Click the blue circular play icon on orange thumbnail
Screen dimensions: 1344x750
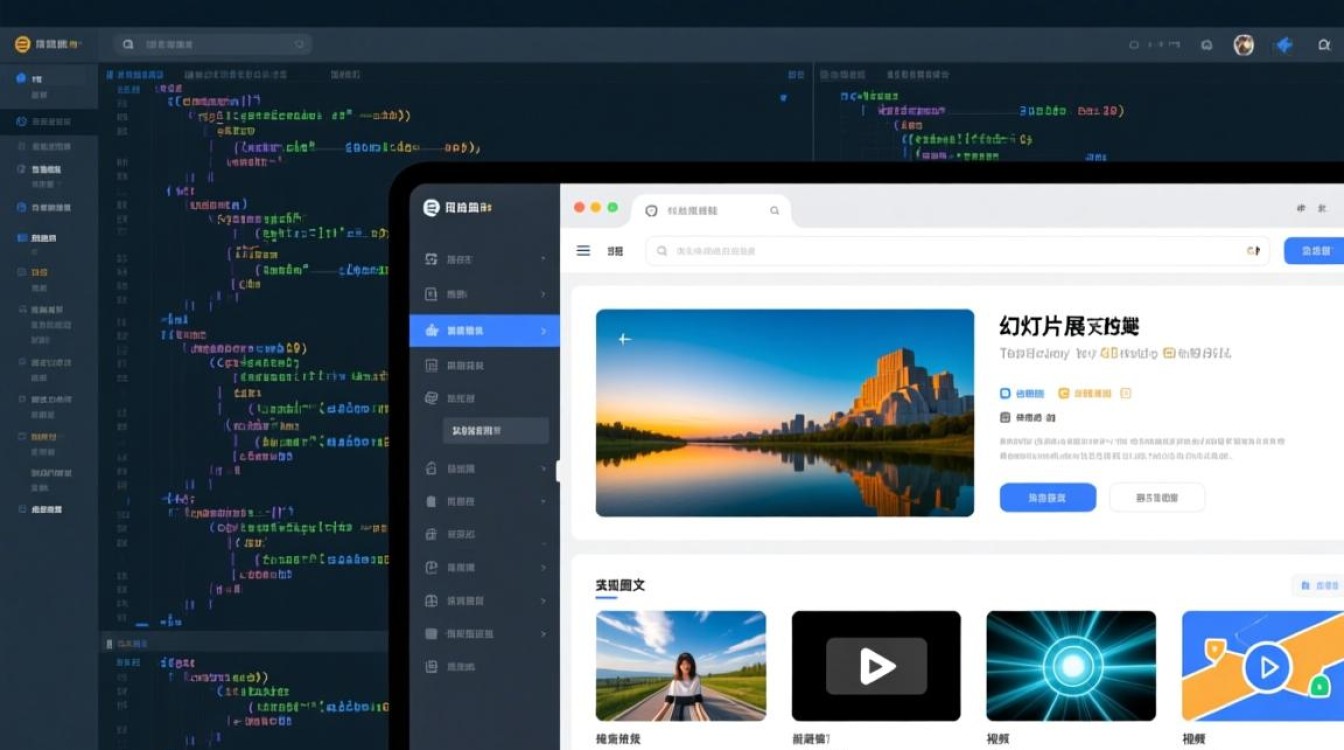pyautogui.click(x=1267, y=666)
